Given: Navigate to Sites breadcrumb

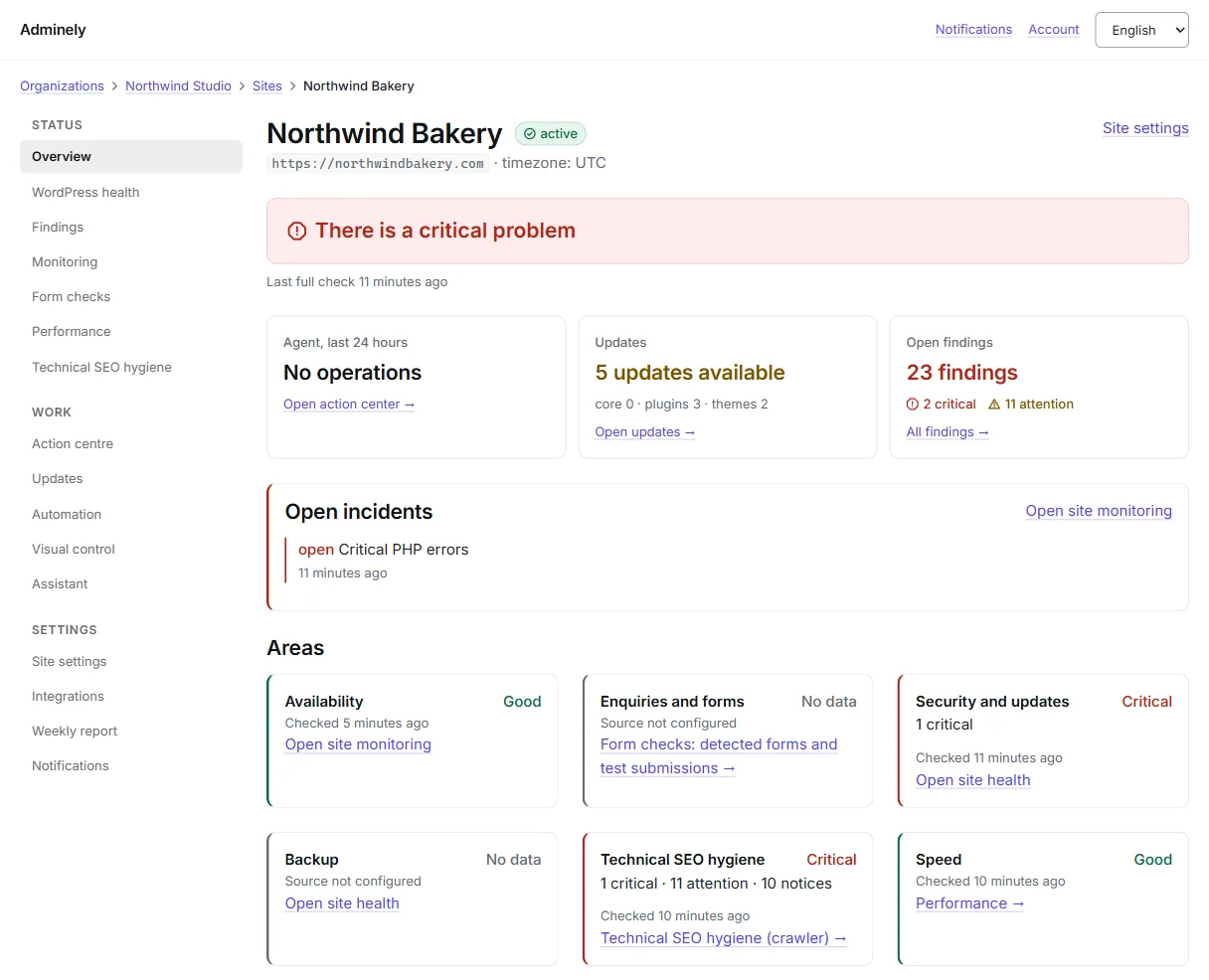Looking at the screenshot, I should (267, 86).
